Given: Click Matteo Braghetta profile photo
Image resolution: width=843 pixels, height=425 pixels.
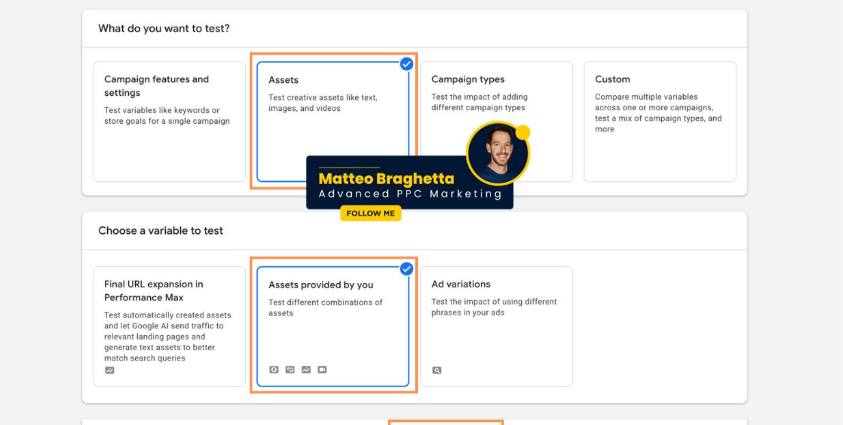Looking at the screenshot, I should pos(497,153).
